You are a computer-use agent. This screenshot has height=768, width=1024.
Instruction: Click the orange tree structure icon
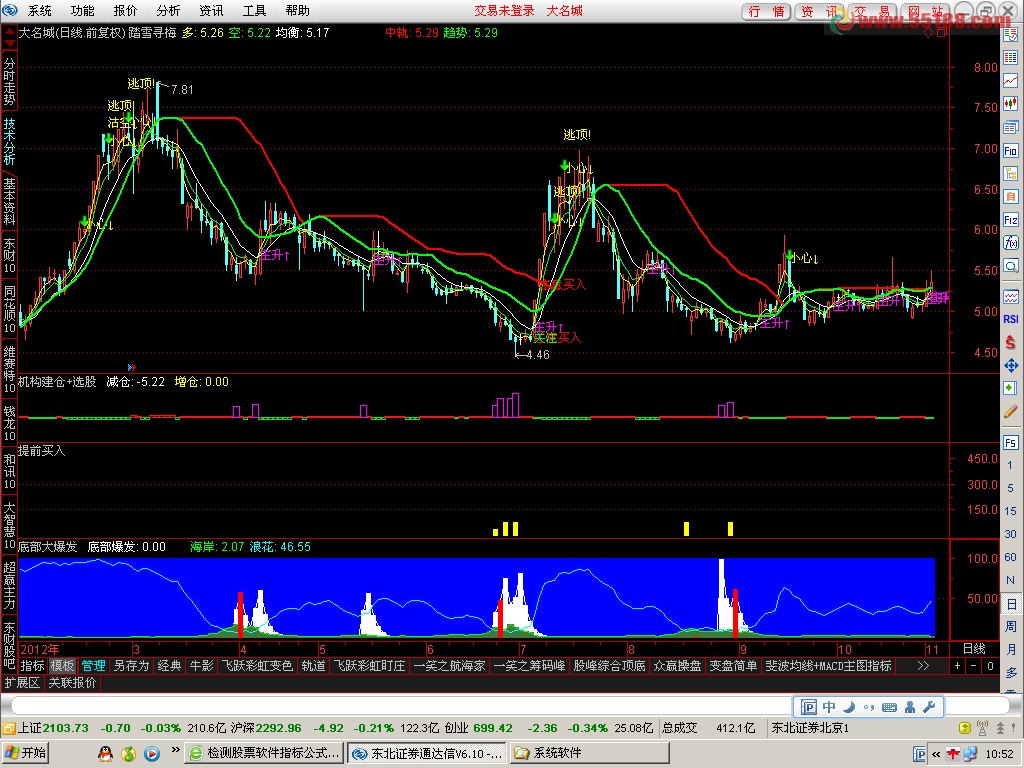[x=1010, y=174]
